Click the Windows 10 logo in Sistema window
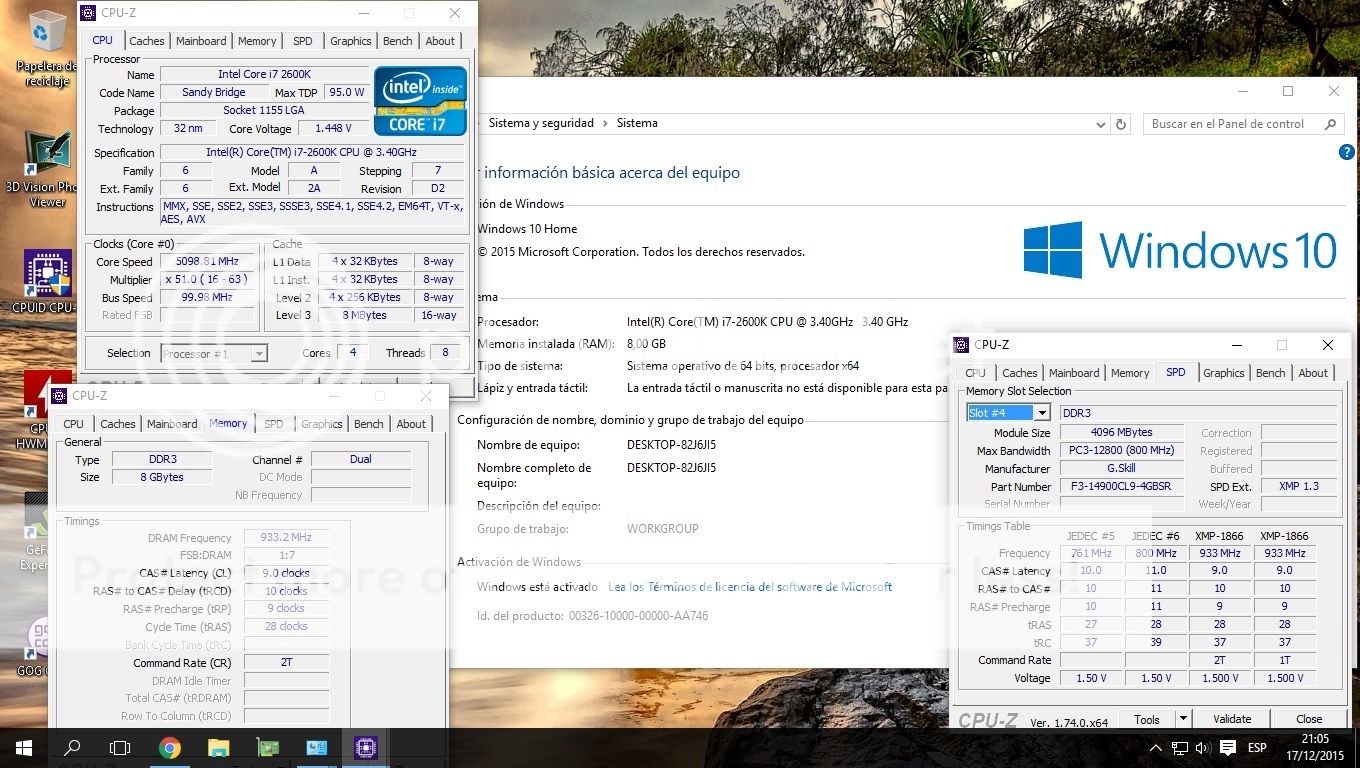 click(1180, 250)
